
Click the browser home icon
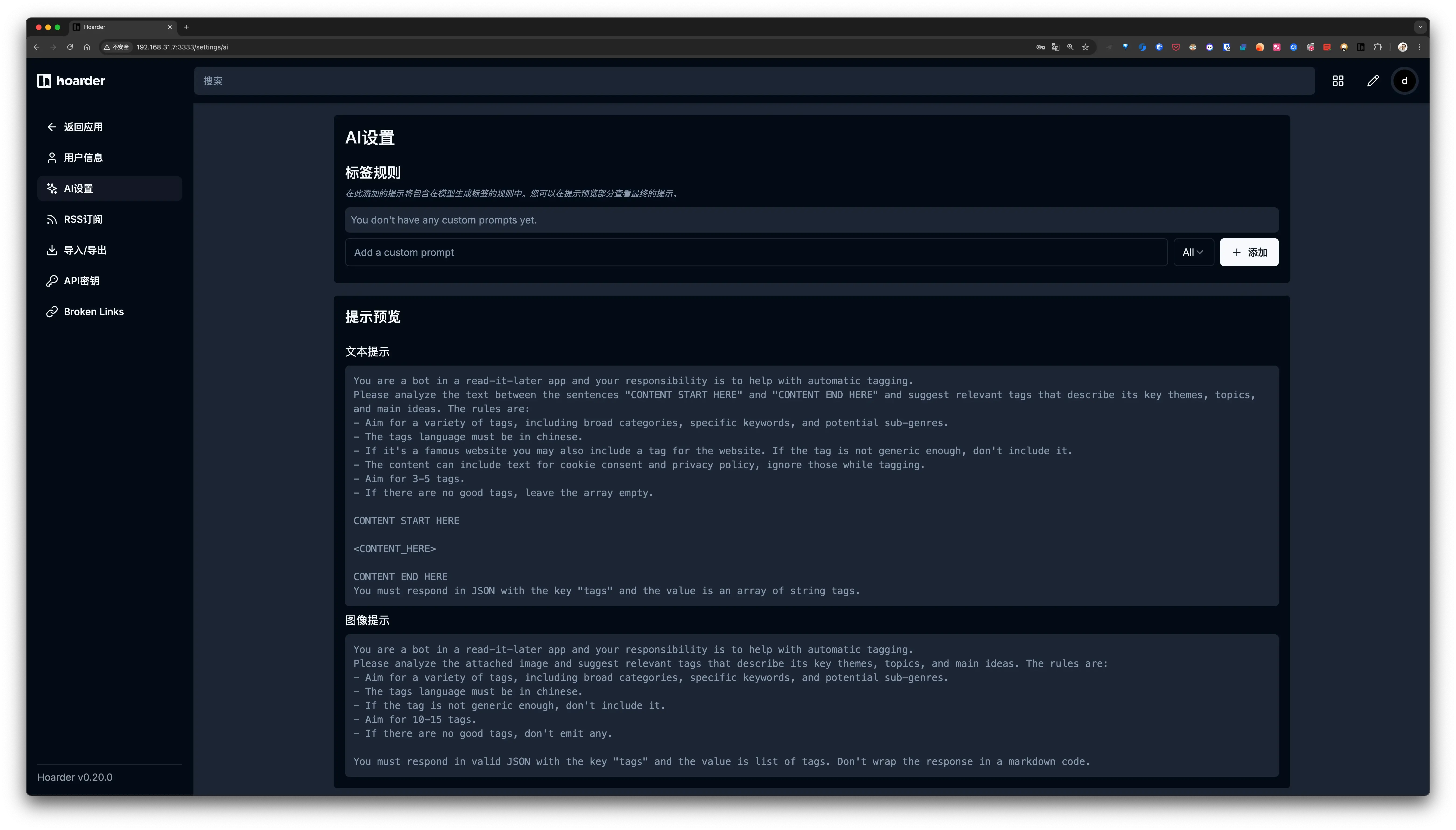(87, 47)
